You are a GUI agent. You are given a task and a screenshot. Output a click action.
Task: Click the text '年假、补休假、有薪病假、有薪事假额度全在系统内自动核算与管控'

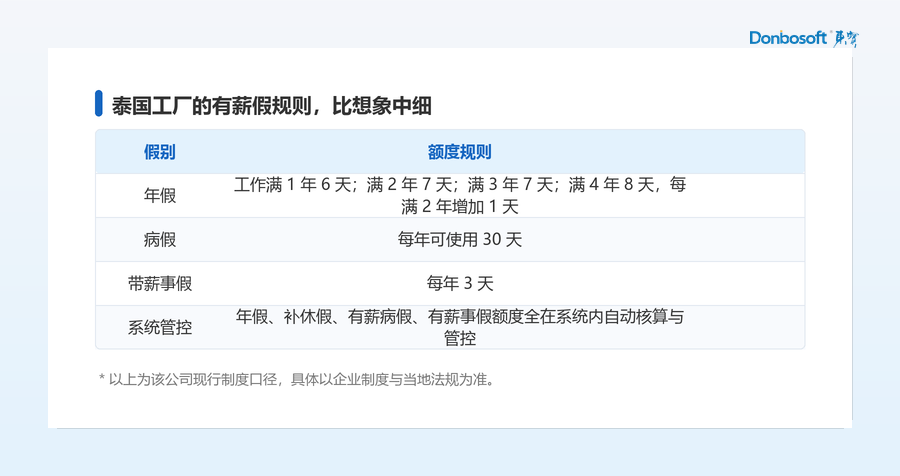click(460, 327)
